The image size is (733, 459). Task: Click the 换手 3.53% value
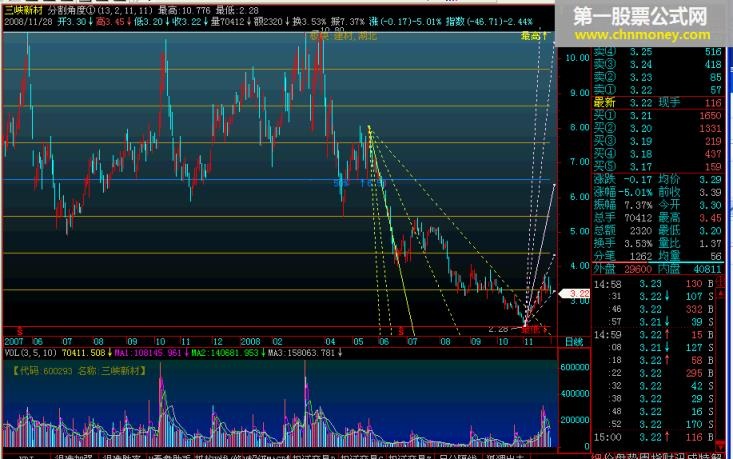[x=638, y=243]
